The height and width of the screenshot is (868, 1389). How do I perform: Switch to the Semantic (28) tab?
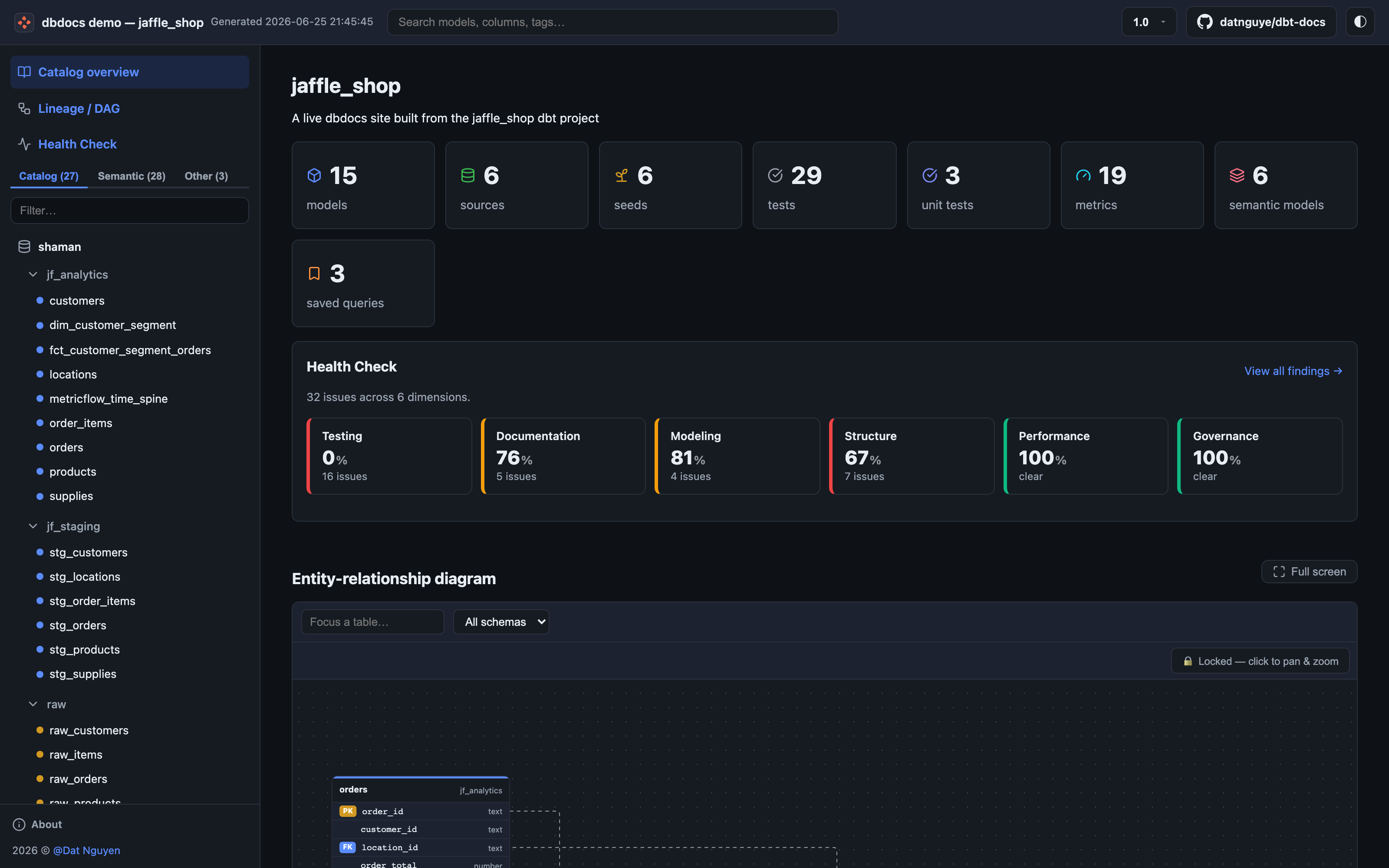point(132,176)
